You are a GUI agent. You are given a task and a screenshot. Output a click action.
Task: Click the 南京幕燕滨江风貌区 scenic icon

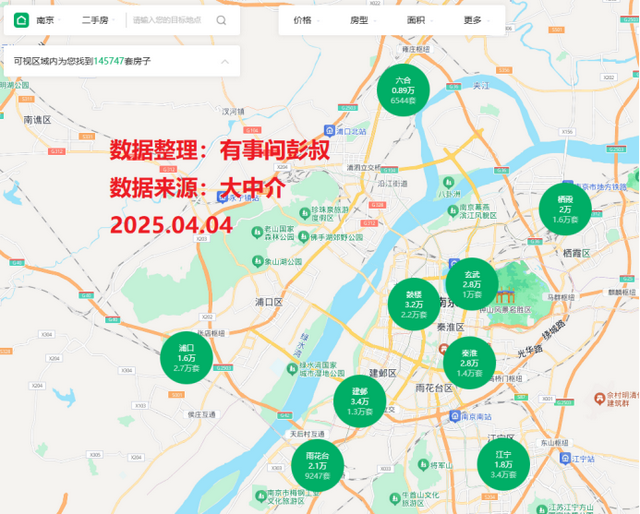[x=452, y=211]
